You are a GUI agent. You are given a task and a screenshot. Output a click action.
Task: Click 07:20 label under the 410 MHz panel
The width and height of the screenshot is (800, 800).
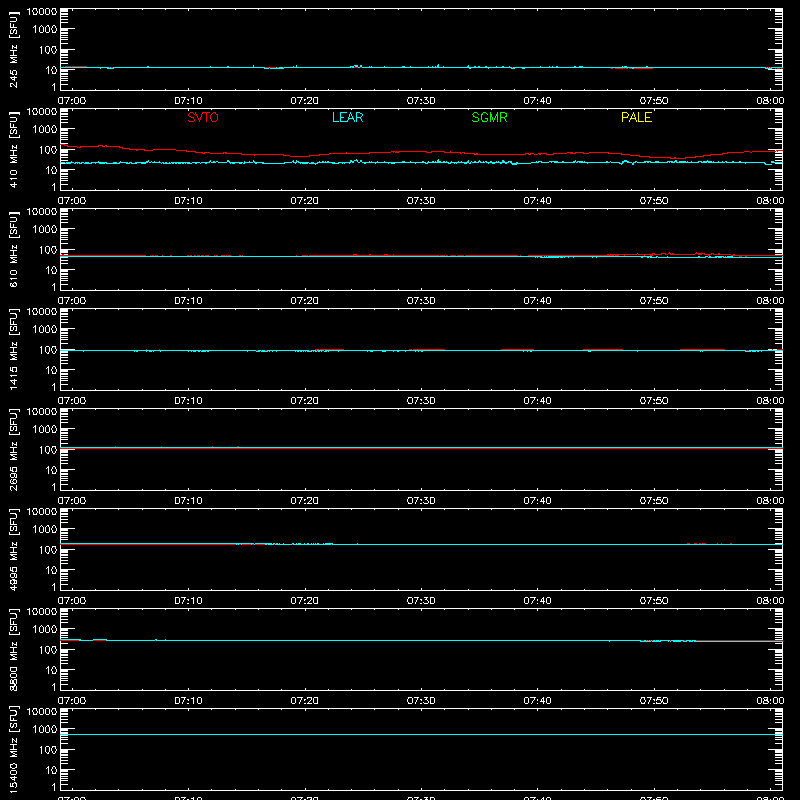pyautogui.click(x=305, y=201)
